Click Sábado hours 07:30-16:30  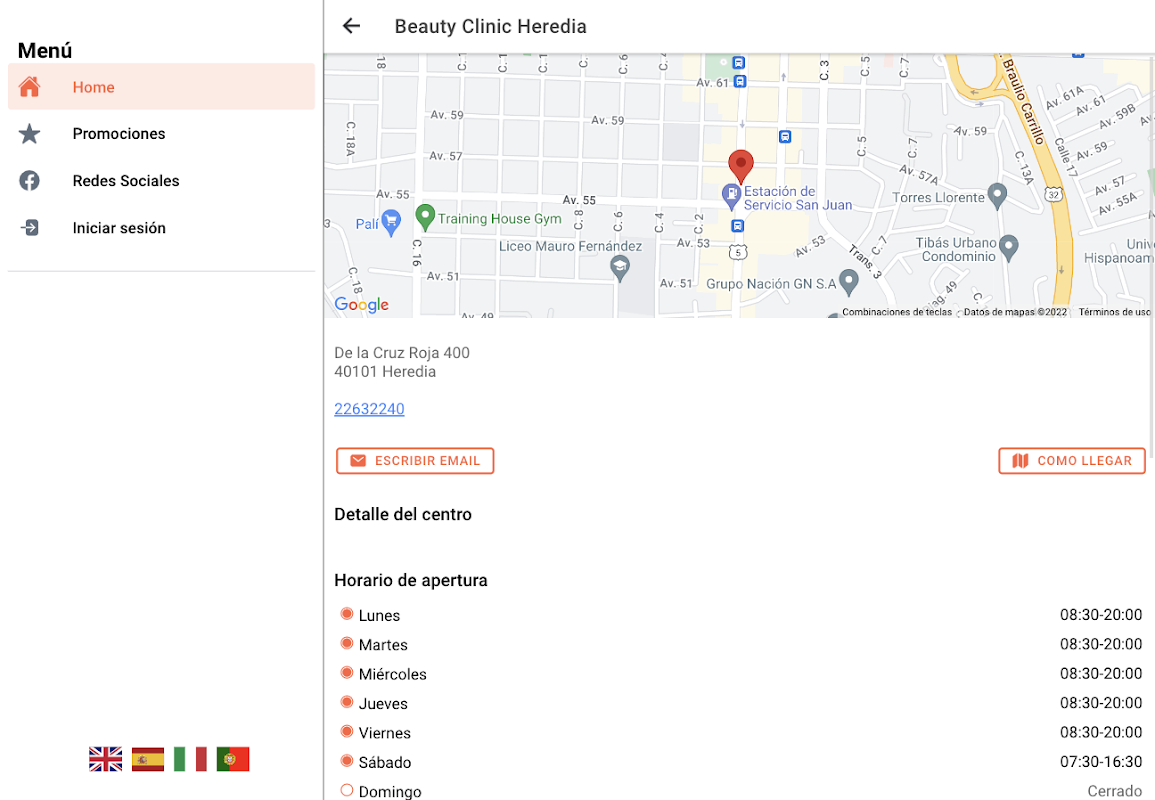[x=1101, y=762]
